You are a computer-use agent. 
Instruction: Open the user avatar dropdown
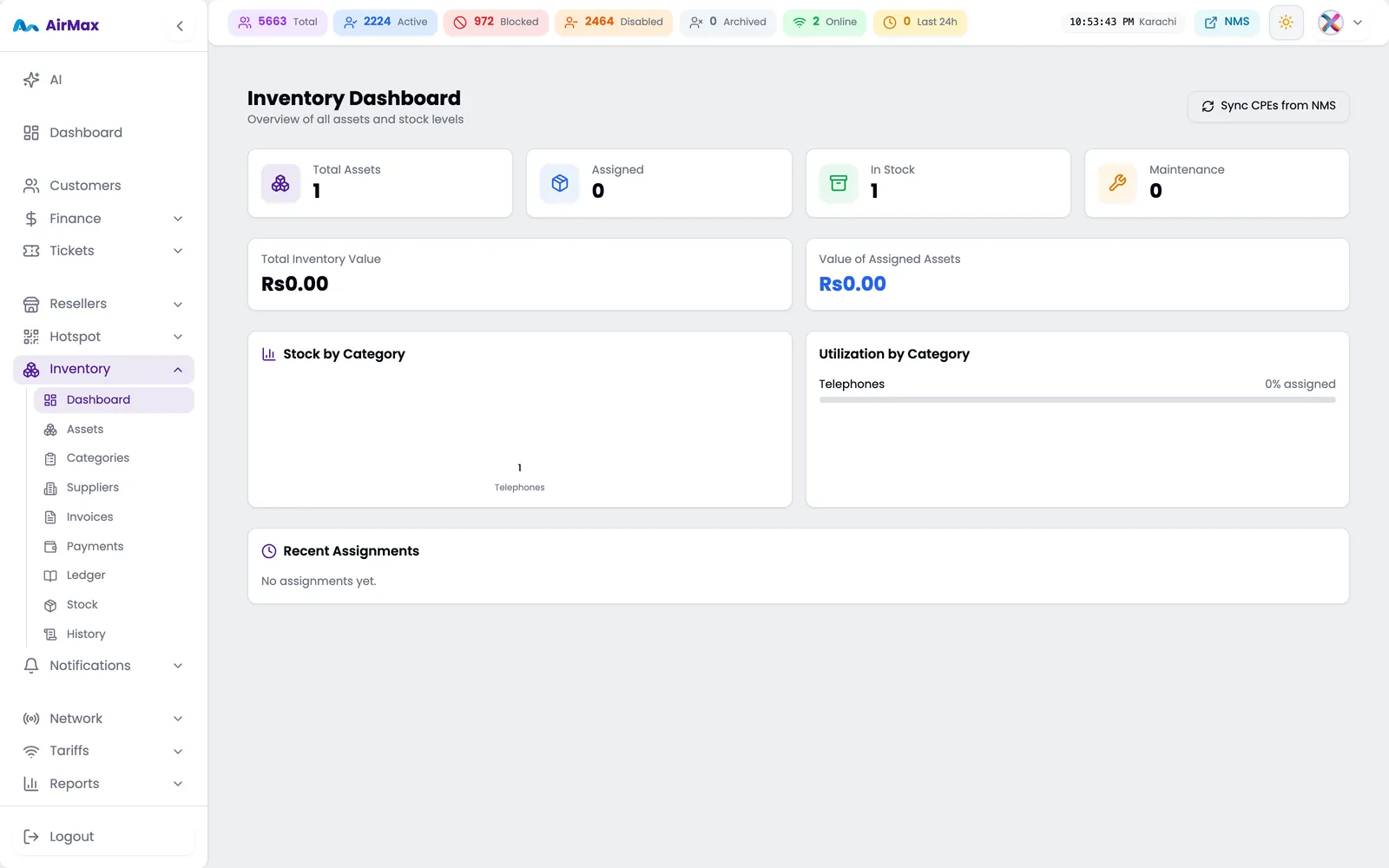pyautogui.click(x=1340, y=23)
